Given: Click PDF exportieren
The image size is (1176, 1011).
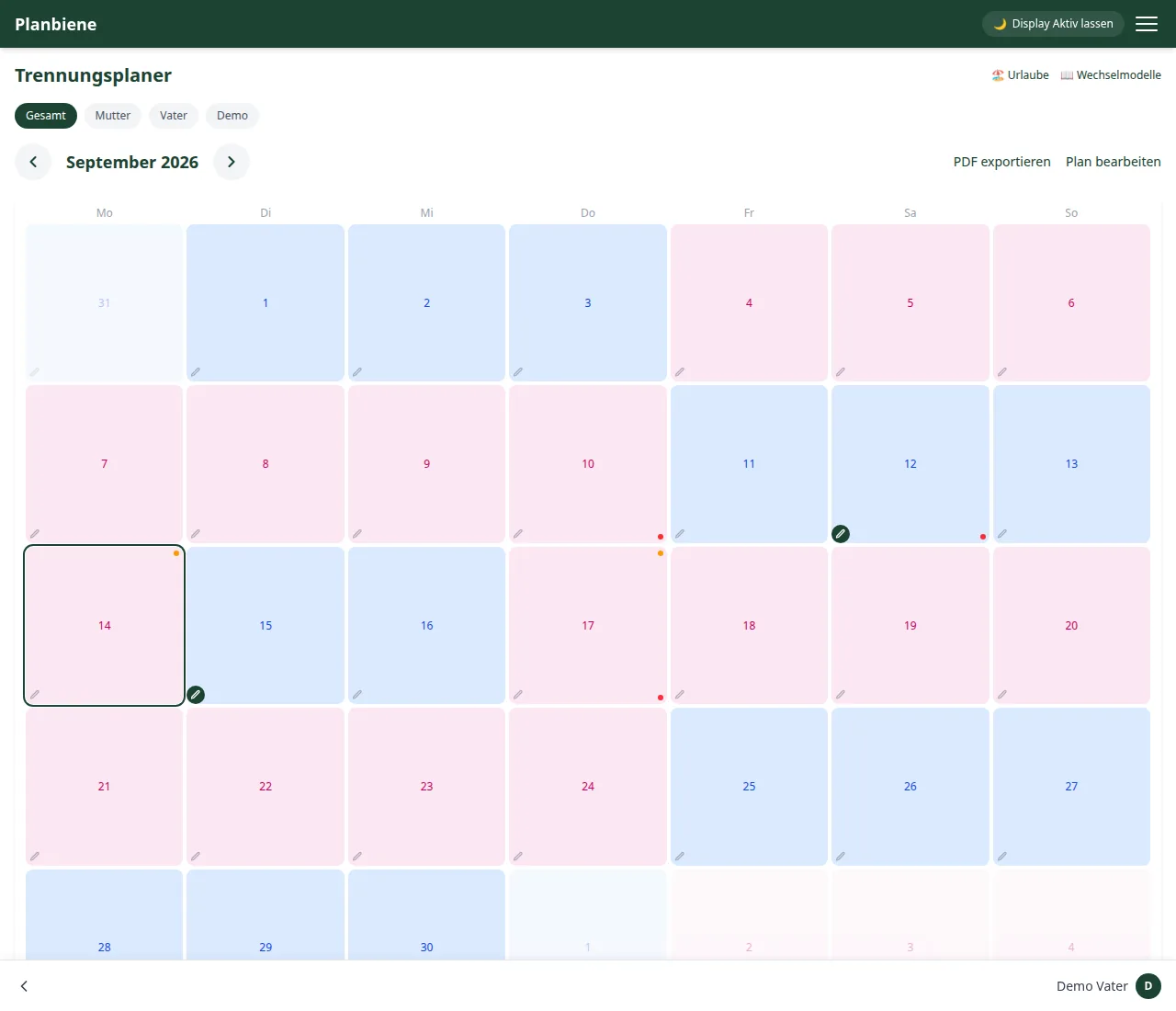Looking at the screenshot, I should 1001,162.
